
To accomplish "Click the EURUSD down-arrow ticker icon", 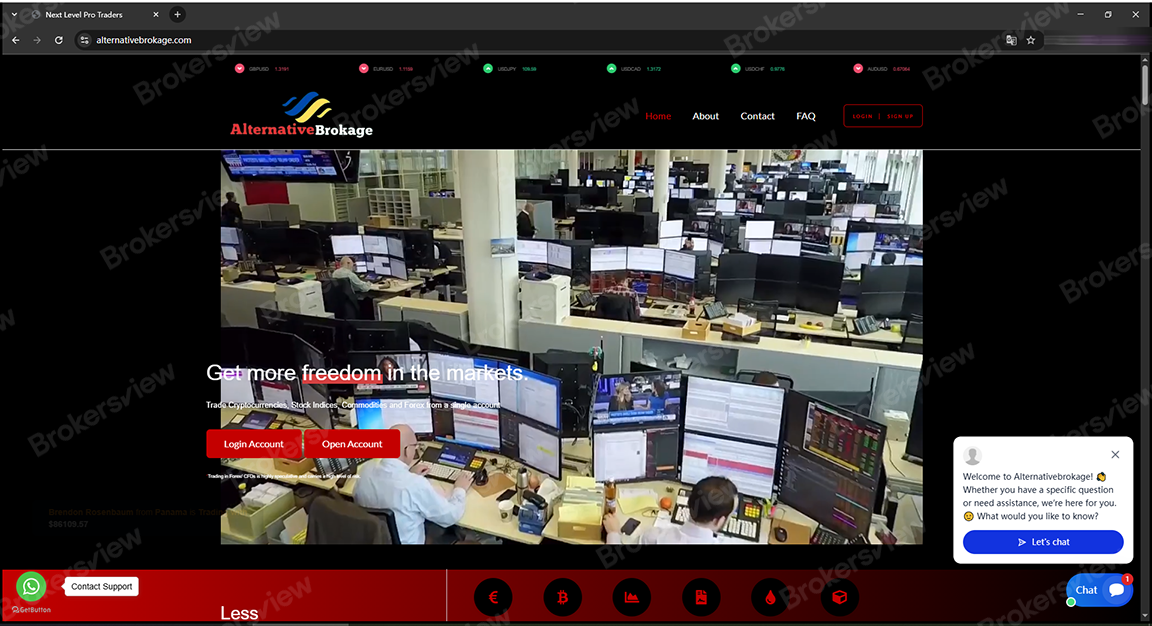I will click(x=364, y=68).
